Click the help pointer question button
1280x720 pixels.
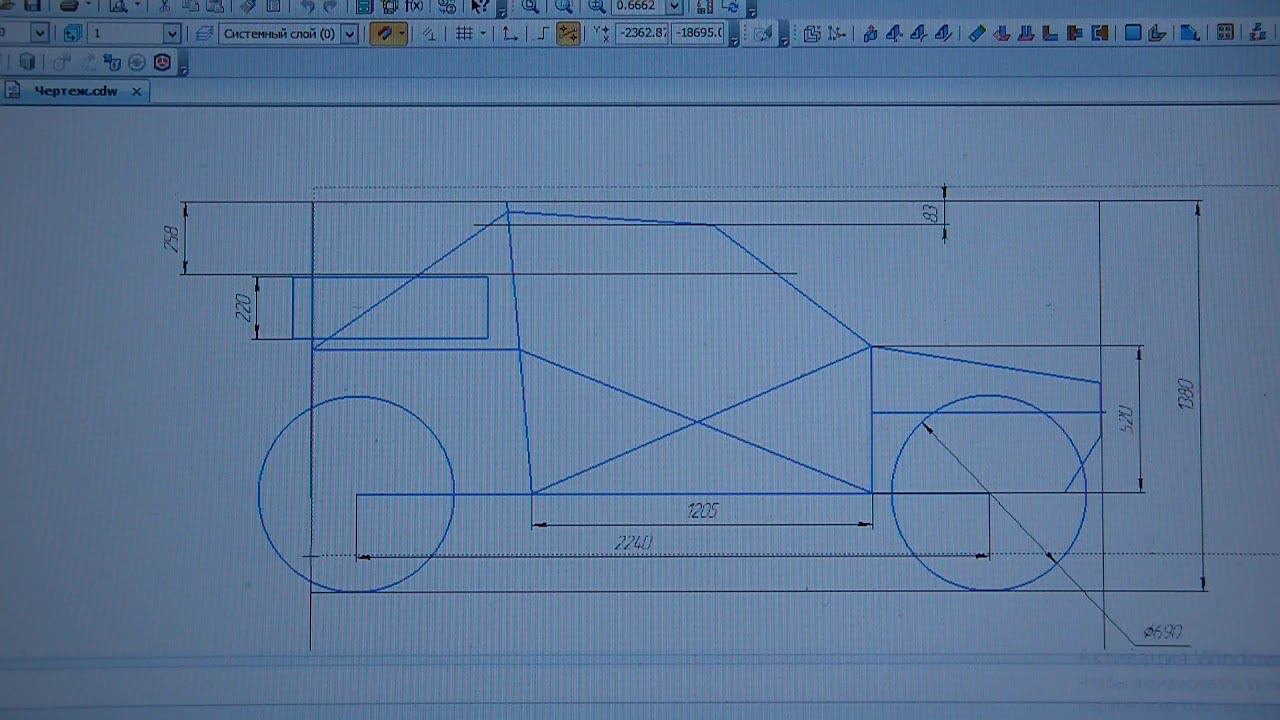coord(480,6)
